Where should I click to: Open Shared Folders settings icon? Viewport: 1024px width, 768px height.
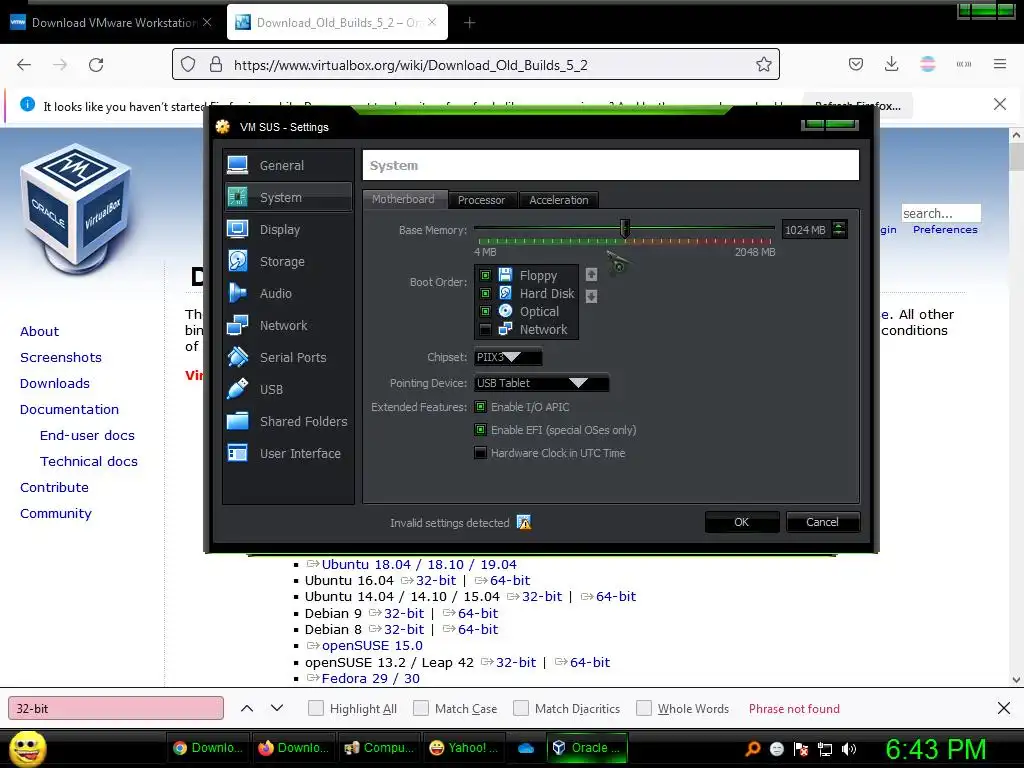[237, 421]
